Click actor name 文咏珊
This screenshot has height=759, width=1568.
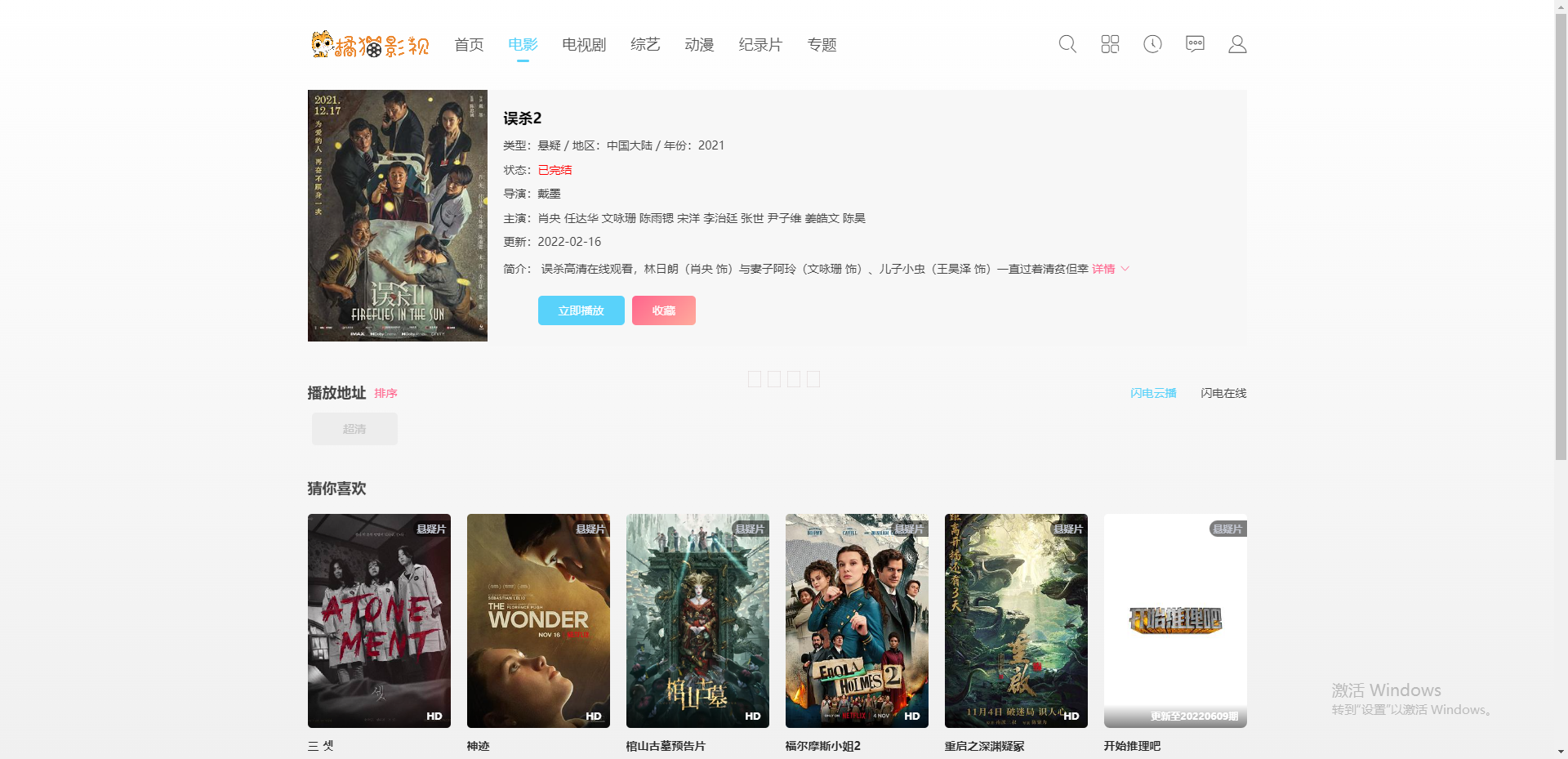tap(619, 218)
